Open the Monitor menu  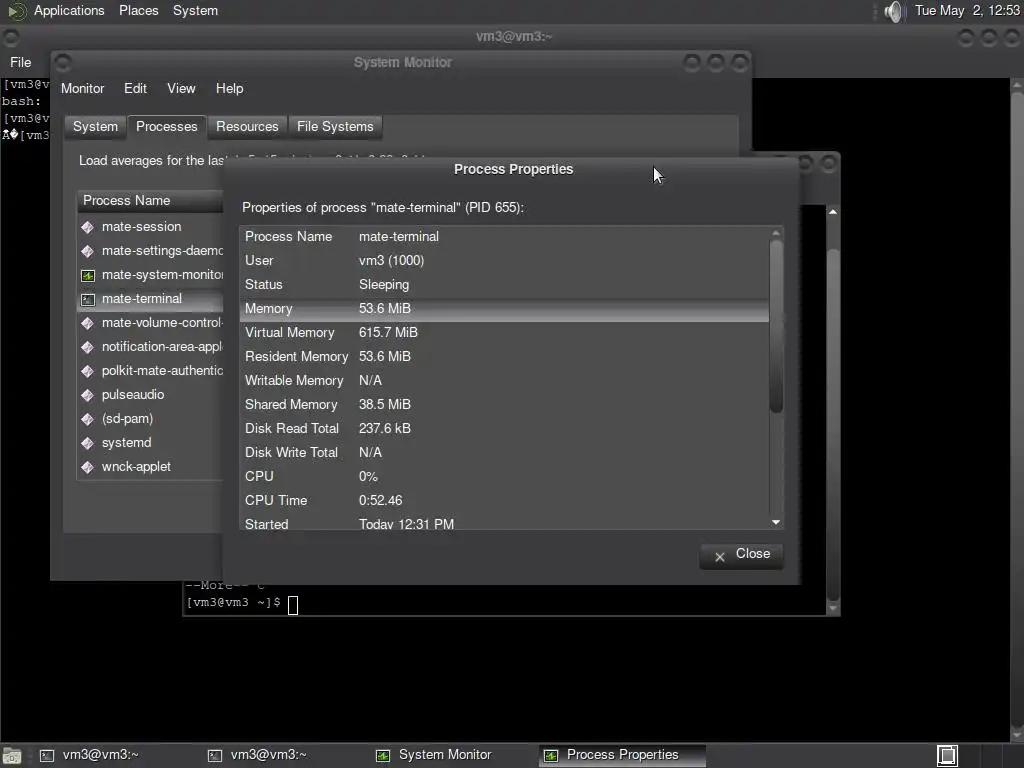[x=82, y=88]
